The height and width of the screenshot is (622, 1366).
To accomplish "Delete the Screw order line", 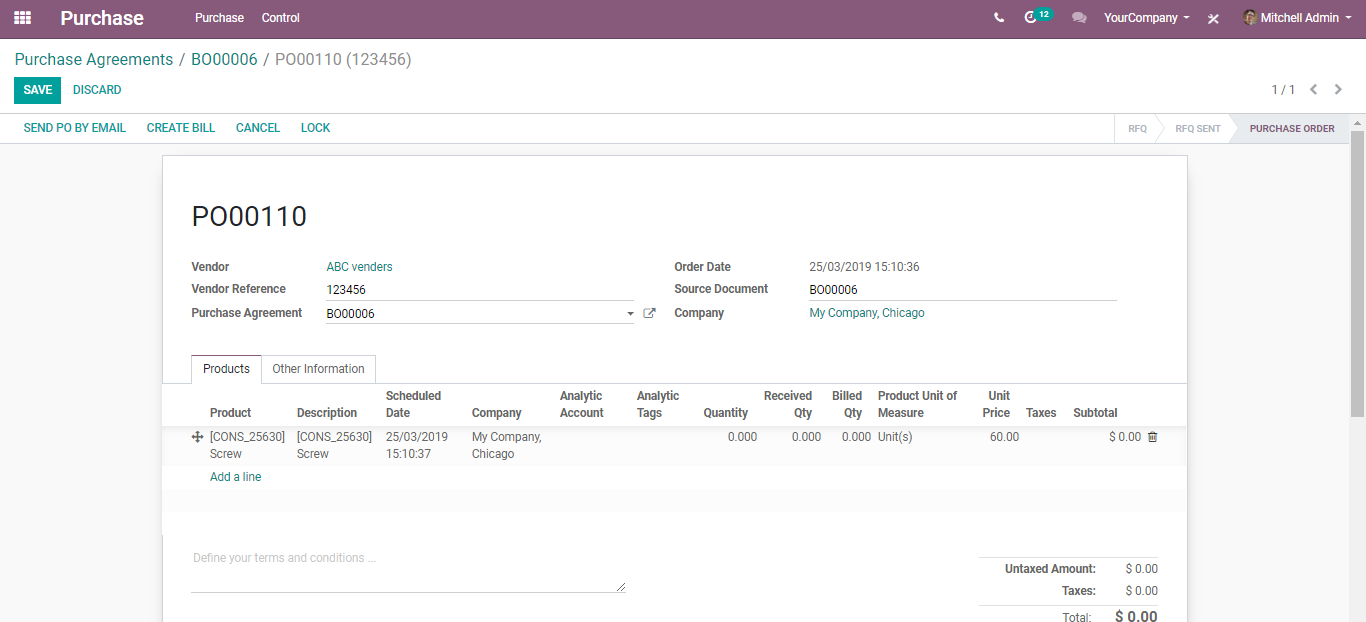I will pyautogui.click(x=1152, y=437).
